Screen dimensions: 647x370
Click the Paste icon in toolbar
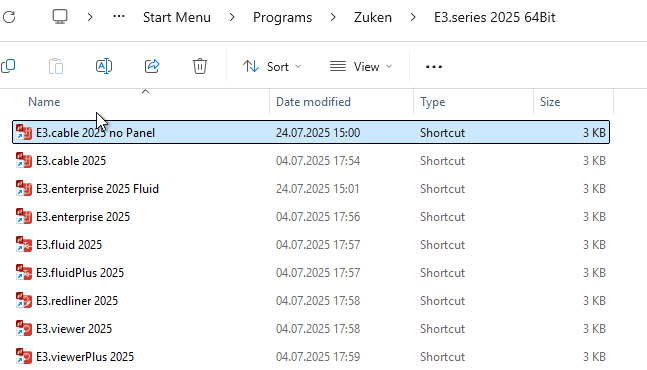[56, 66]
